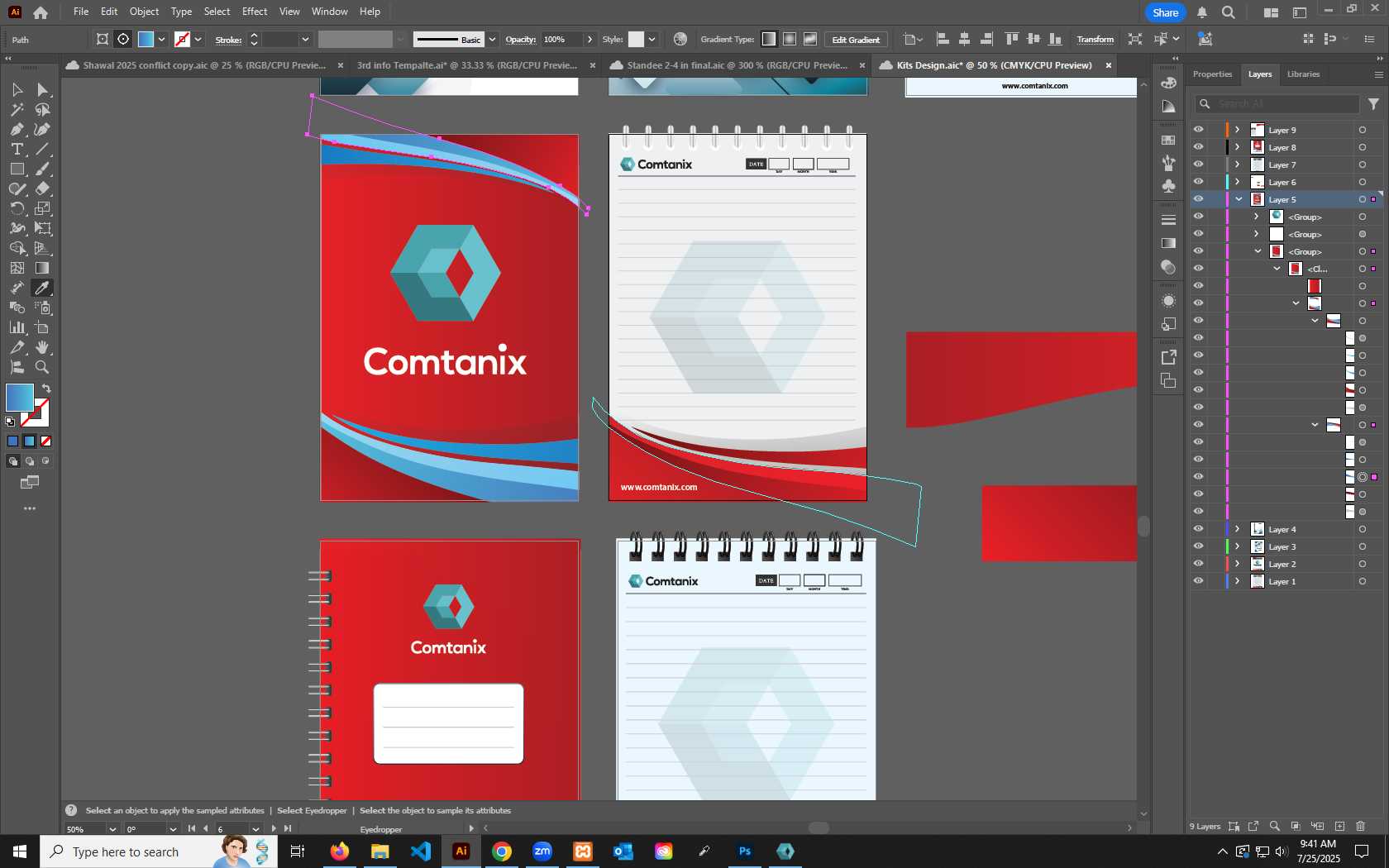This screenshot has height=868, width=1389.
Task: Toggle Layer 7 visibility eye
Action: 1198,165
